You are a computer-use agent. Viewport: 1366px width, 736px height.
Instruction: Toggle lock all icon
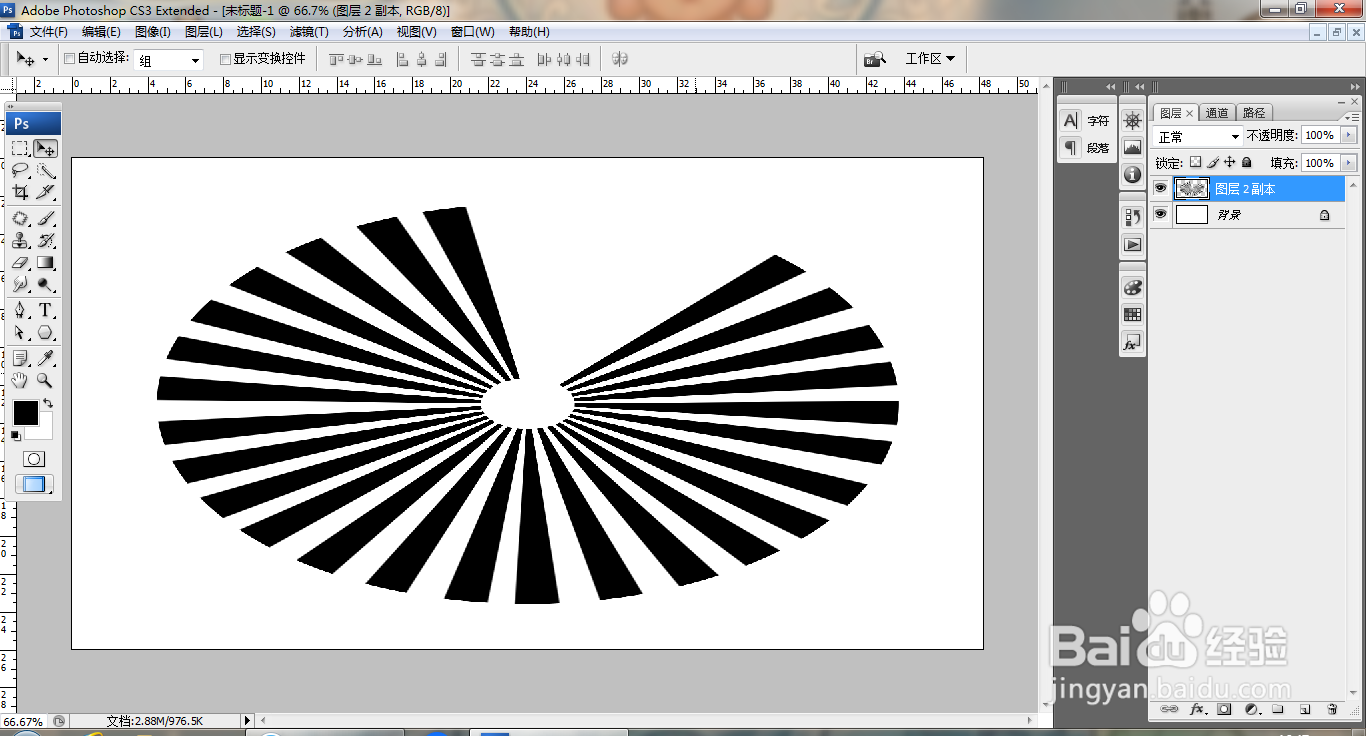pyautogui.click(x=1246, y=162)
